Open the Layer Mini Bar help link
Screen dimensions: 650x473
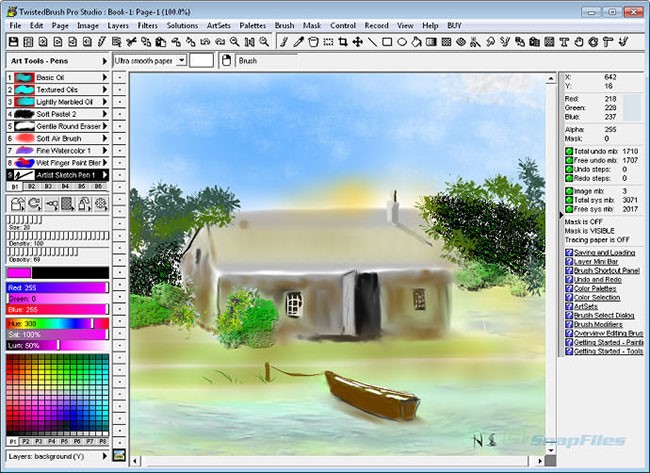click(596, 262)
